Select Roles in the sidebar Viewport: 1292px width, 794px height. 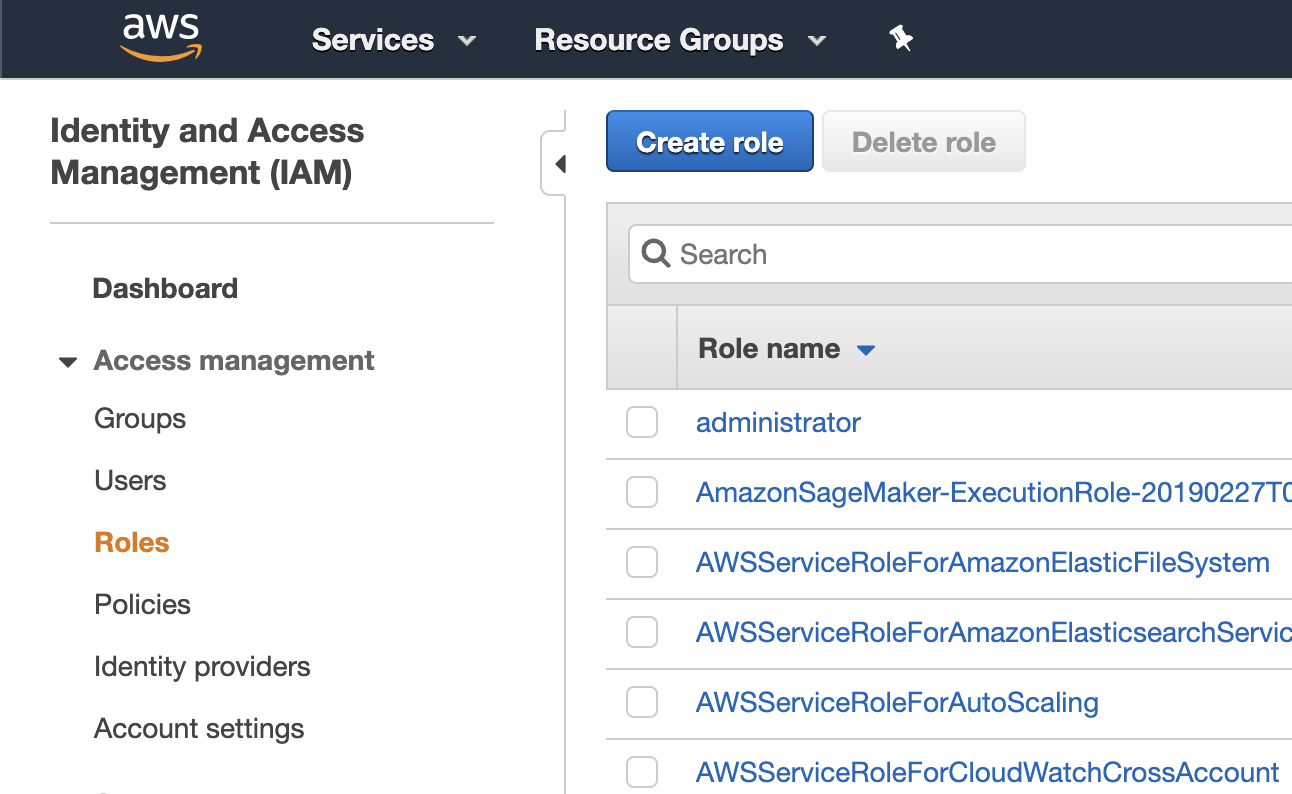point(132,543)
